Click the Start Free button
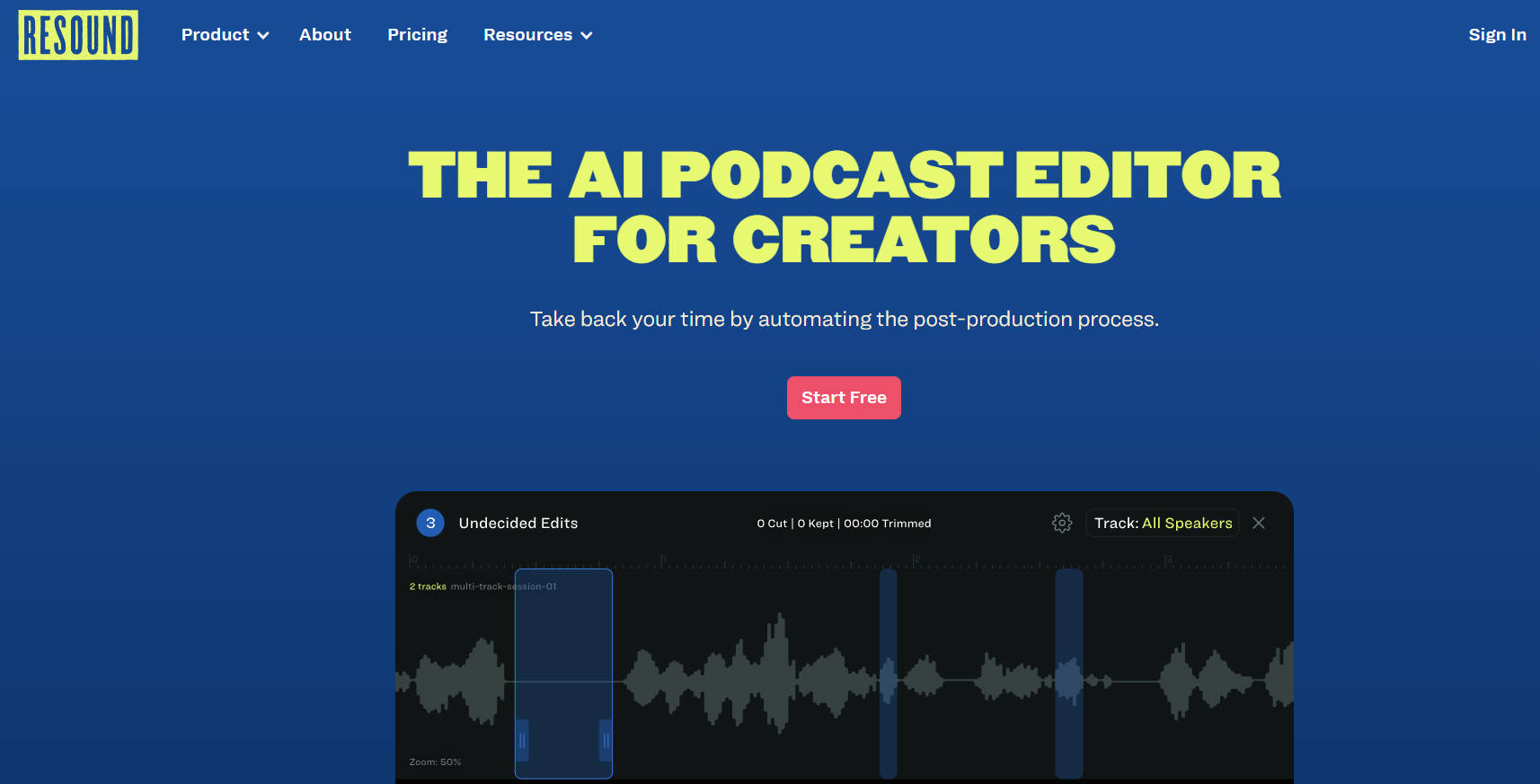Screen dimensions: 1540x784 tap(844, 398)
